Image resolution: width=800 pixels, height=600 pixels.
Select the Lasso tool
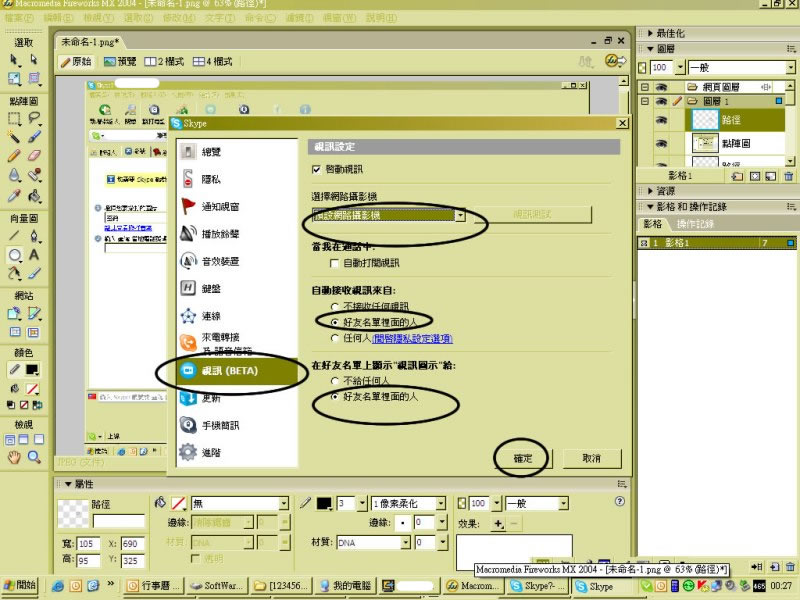[34, 118]
